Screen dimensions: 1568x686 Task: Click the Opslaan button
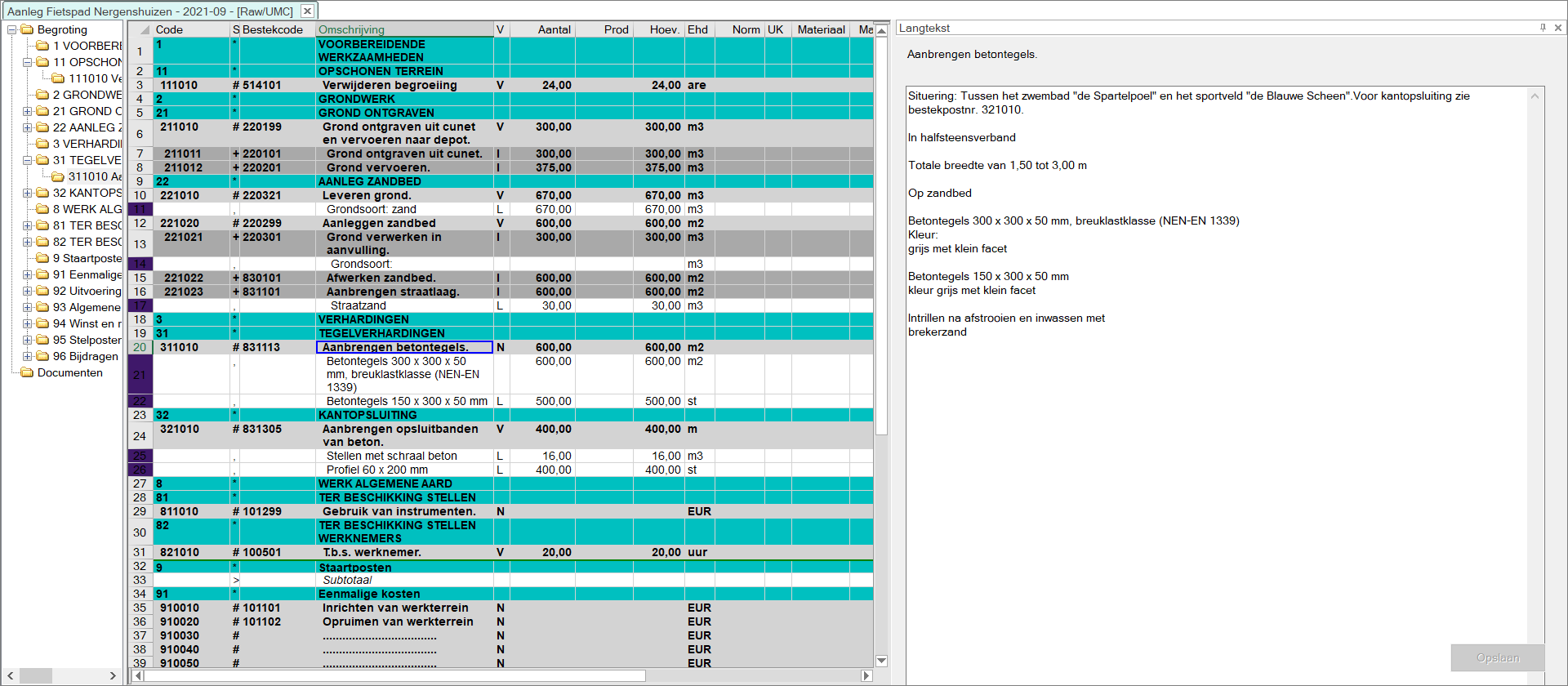1498,657
